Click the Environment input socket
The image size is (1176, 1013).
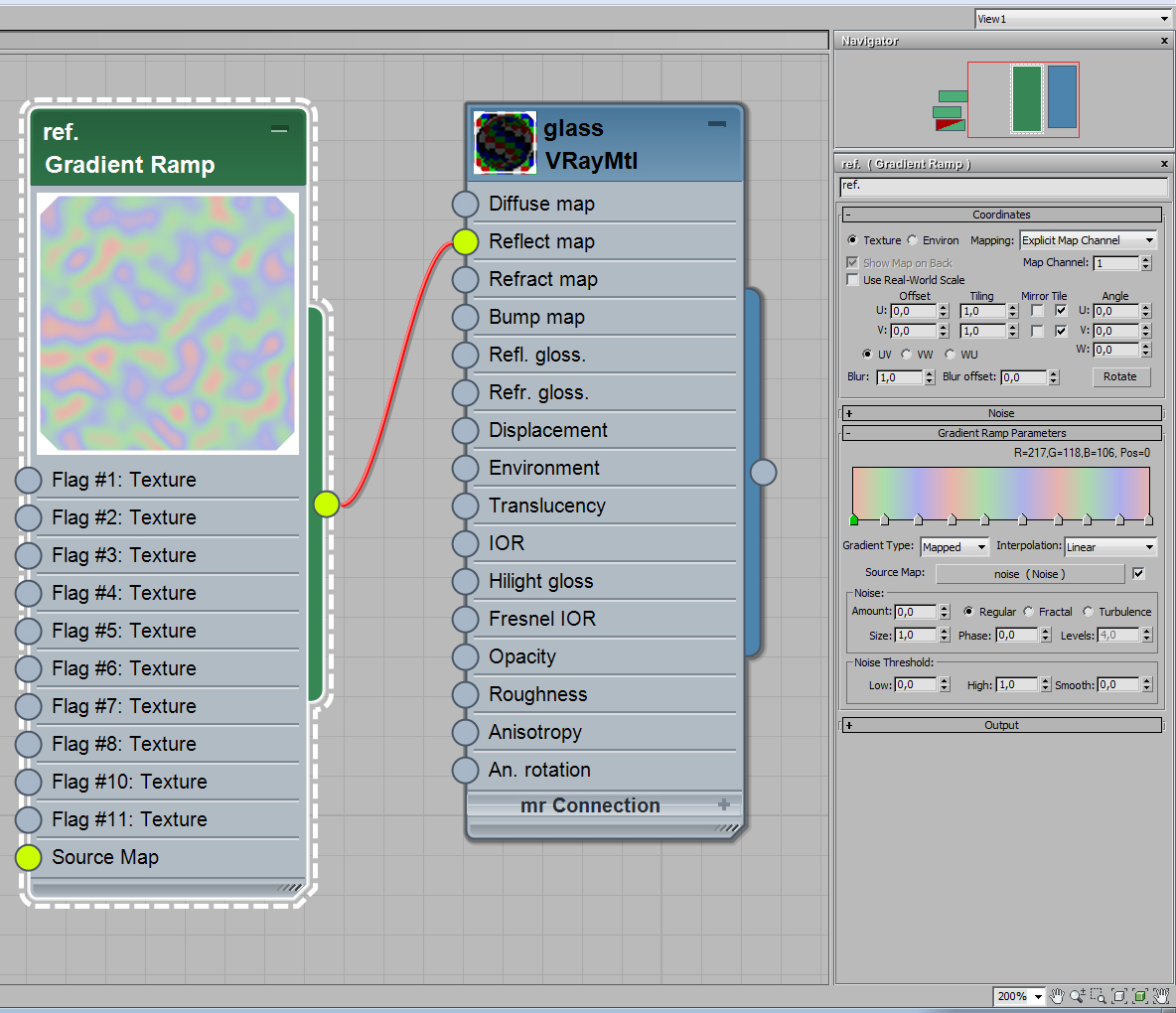pos(465,468)
